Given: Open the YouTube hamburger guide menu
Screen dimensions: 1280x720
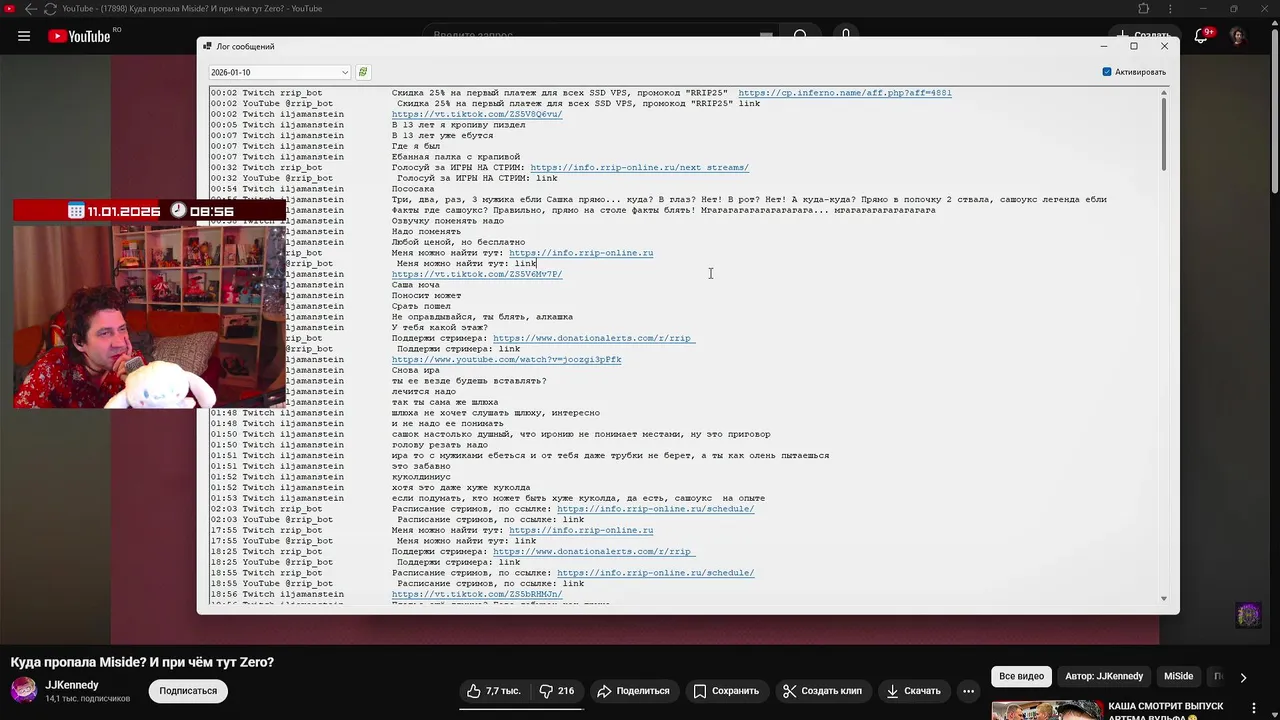Looking at the screenshot, I should [24, 36].
